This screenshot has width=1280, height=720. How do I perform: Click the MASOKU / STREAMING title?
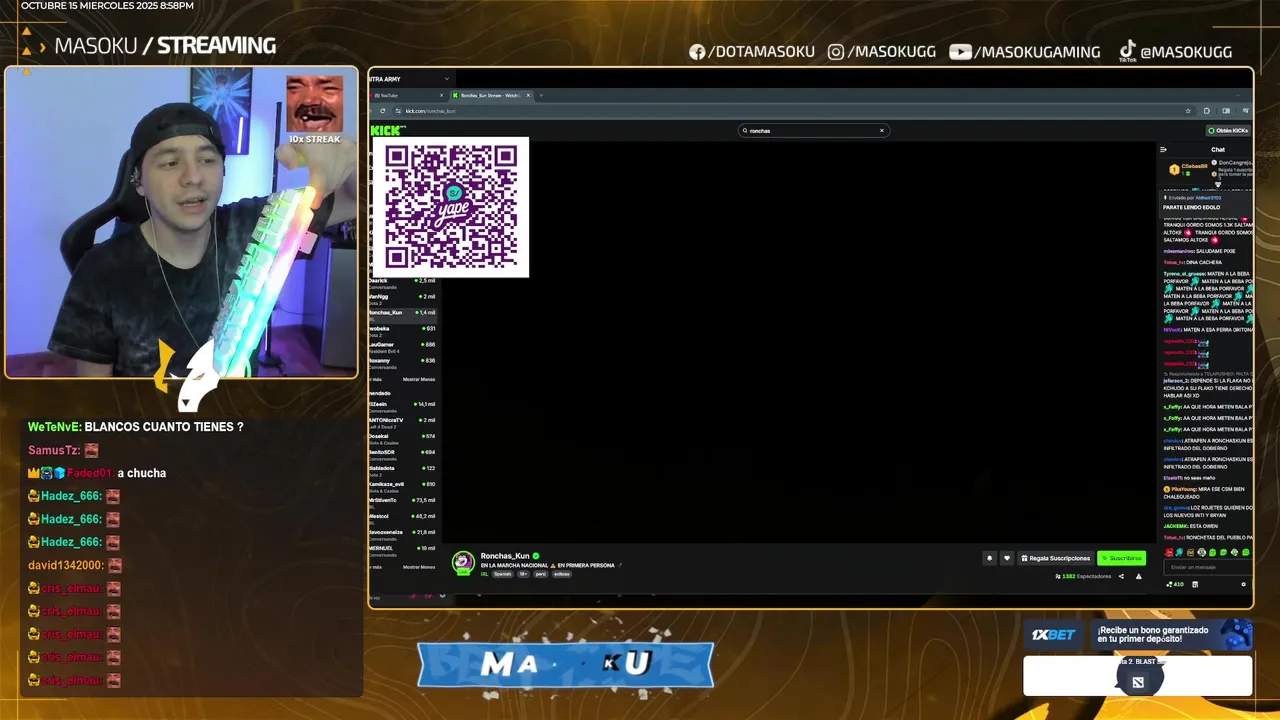tap(165, 45)
